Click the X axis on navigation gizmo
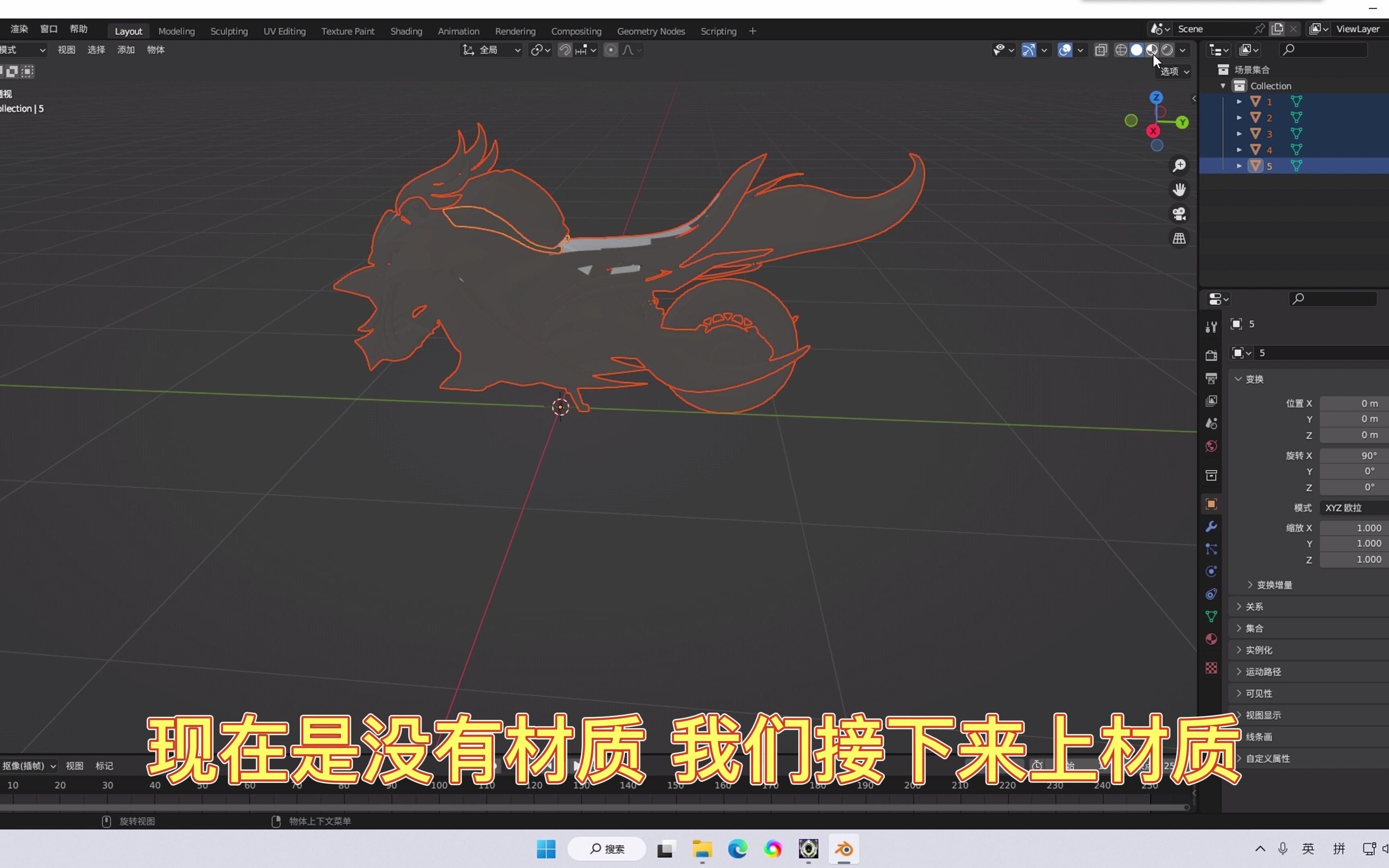1389x868 pixels. pos(1153,131)
